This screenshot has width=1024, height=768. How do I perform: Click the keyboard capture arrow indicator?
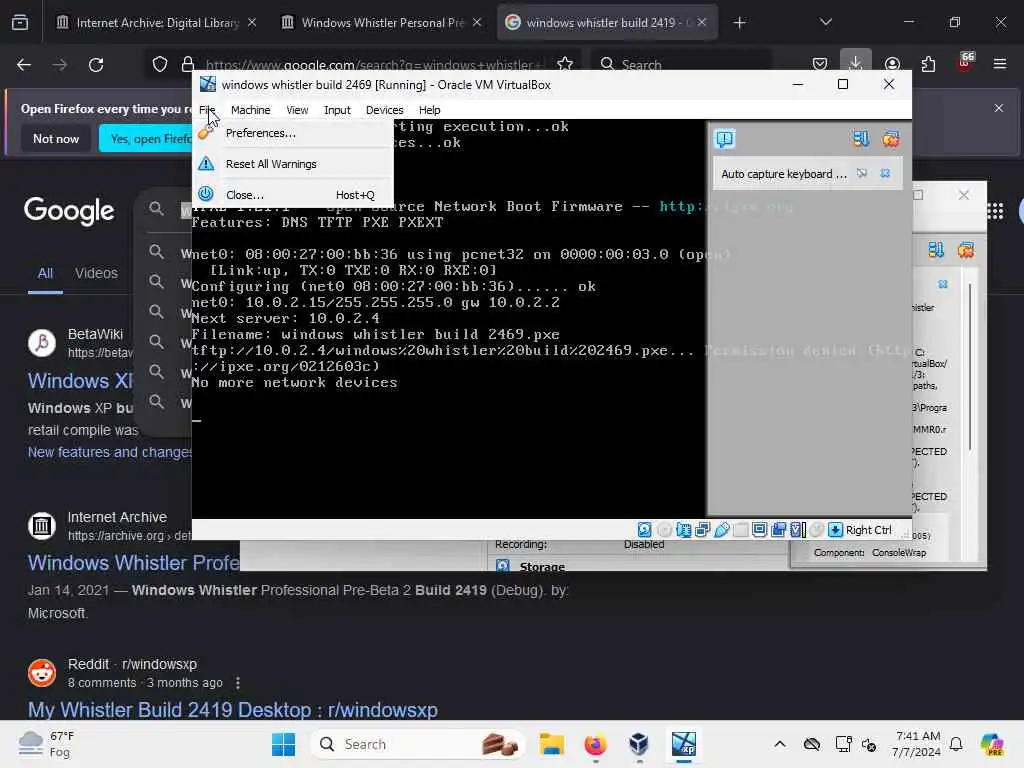click(835, 530)
